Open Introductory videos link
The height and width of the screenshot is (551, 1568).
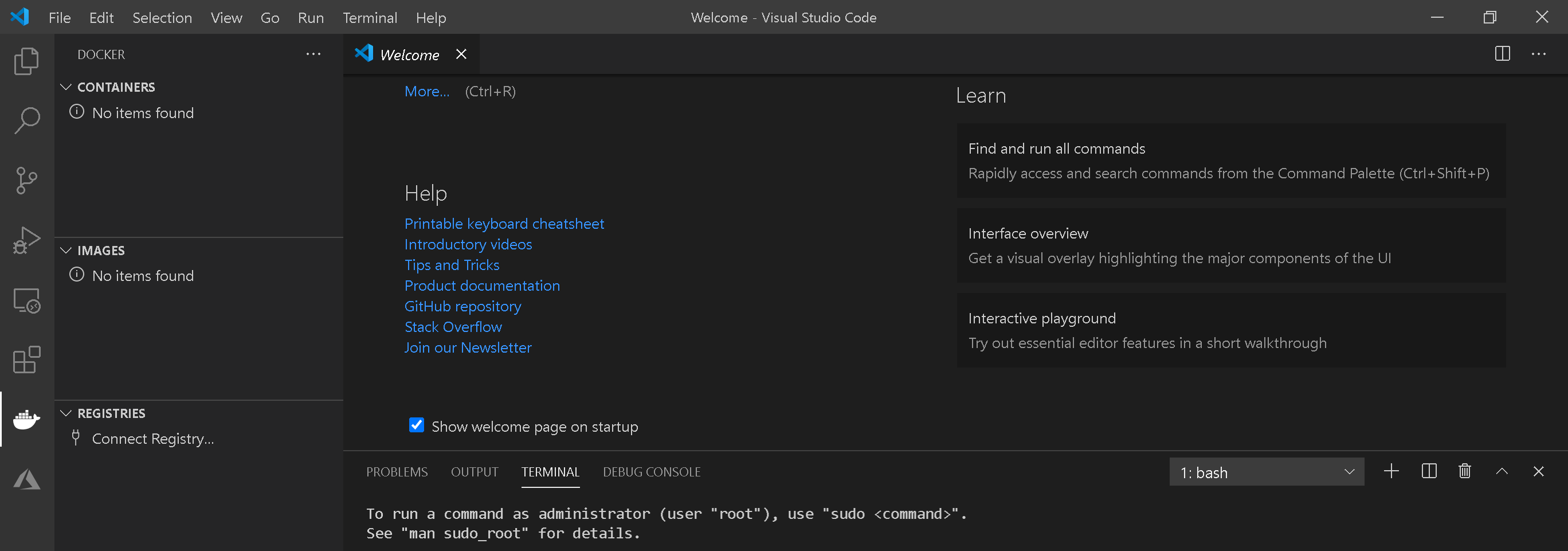468,244
